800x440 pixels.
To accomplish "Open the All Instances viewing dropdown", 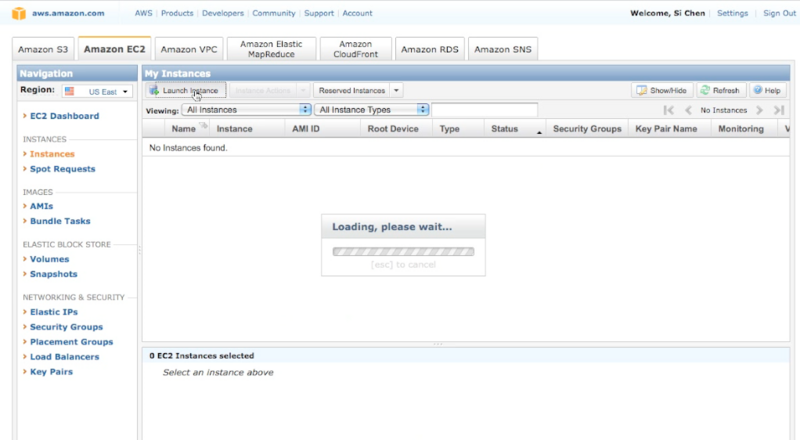I will (246, 110).
